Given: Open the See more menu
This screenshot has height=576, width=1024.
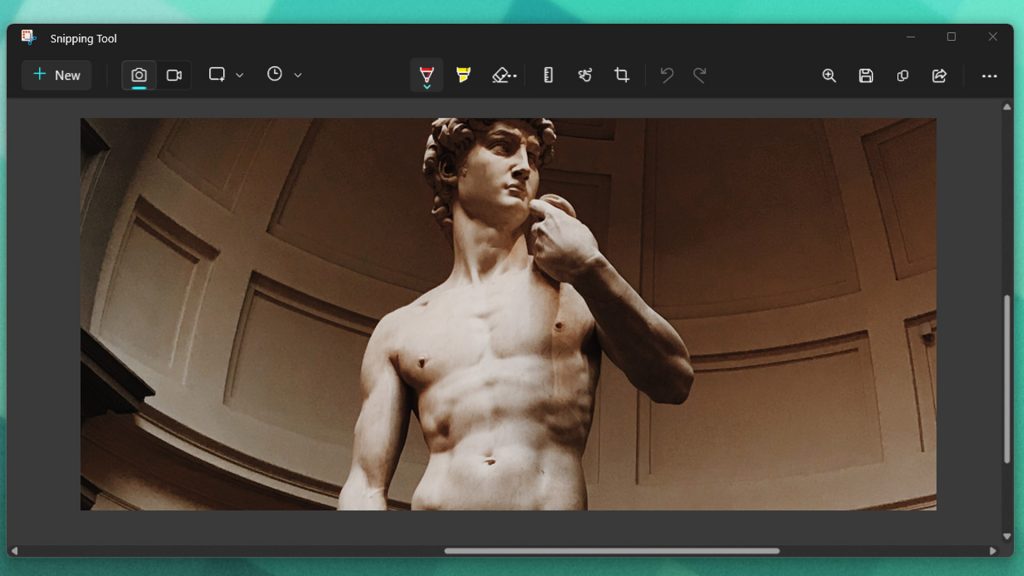Looking at the screenshot, I should [x=989, y=74].
